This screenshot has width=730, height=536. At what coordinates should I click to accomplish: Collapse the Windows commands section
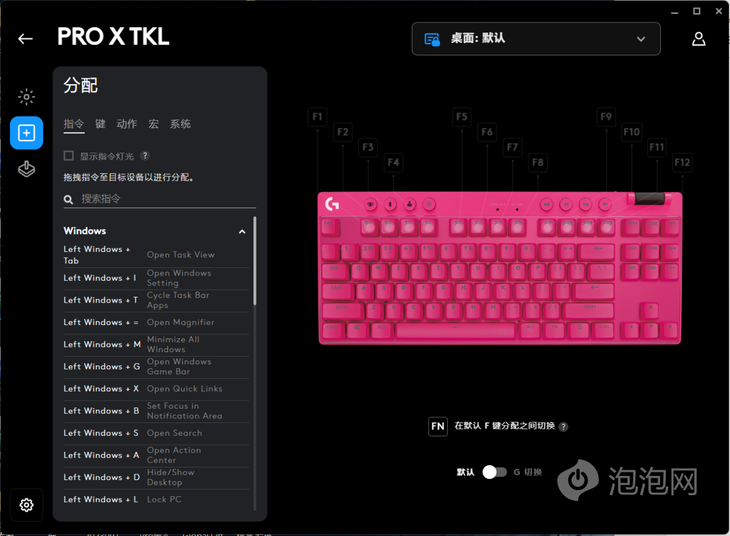(x=242, y=231)
